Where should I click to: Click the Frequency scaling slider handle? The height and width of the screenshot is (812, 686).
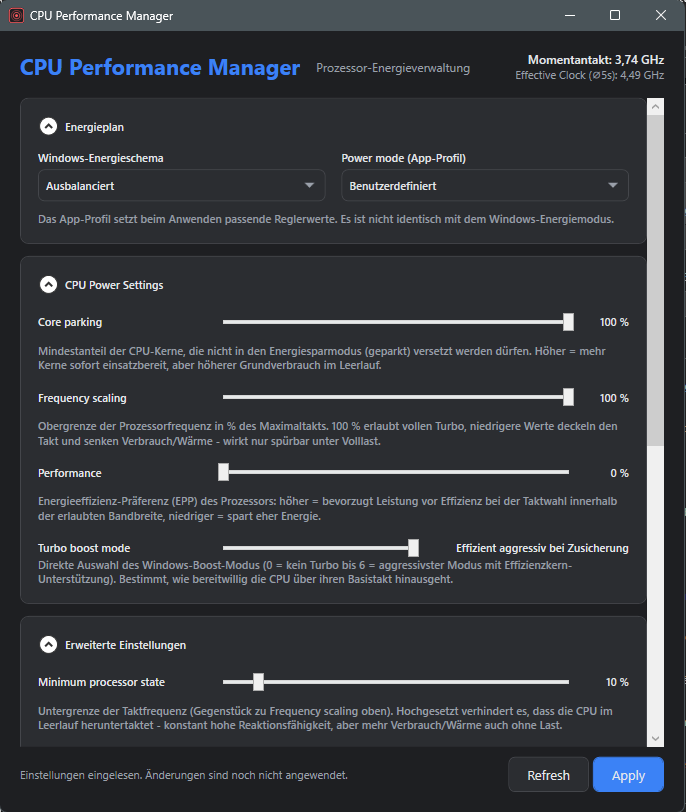(x=568, y=397)
